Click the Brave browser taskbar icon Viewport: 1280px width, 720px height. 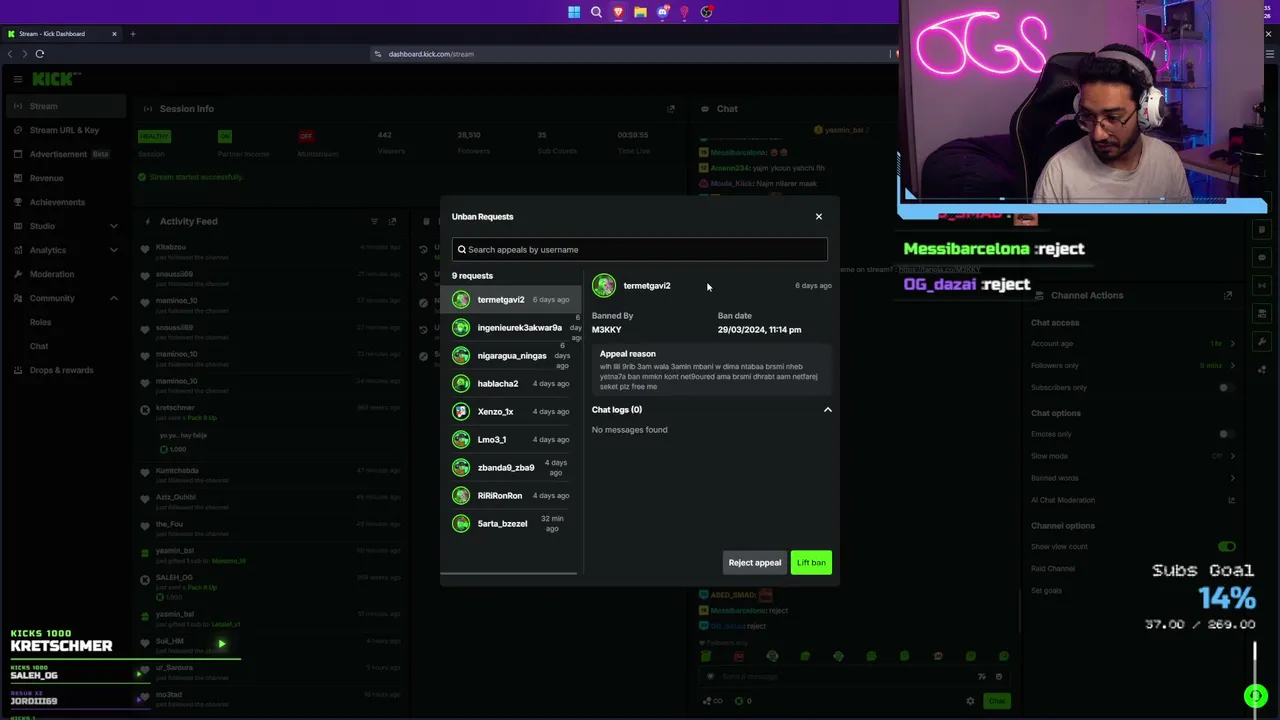[618, 12]
